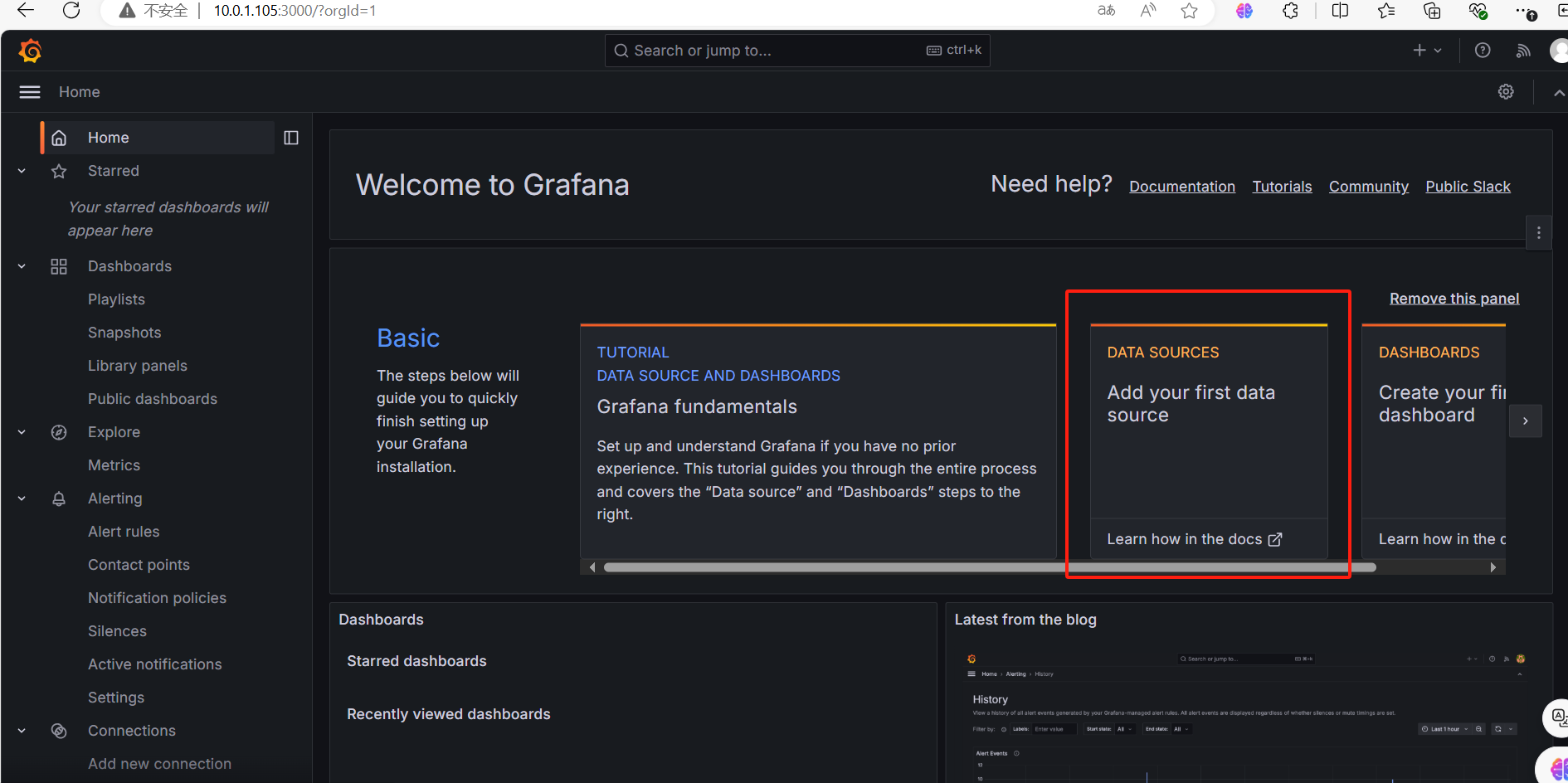Go back in the browser

point(26,11)
